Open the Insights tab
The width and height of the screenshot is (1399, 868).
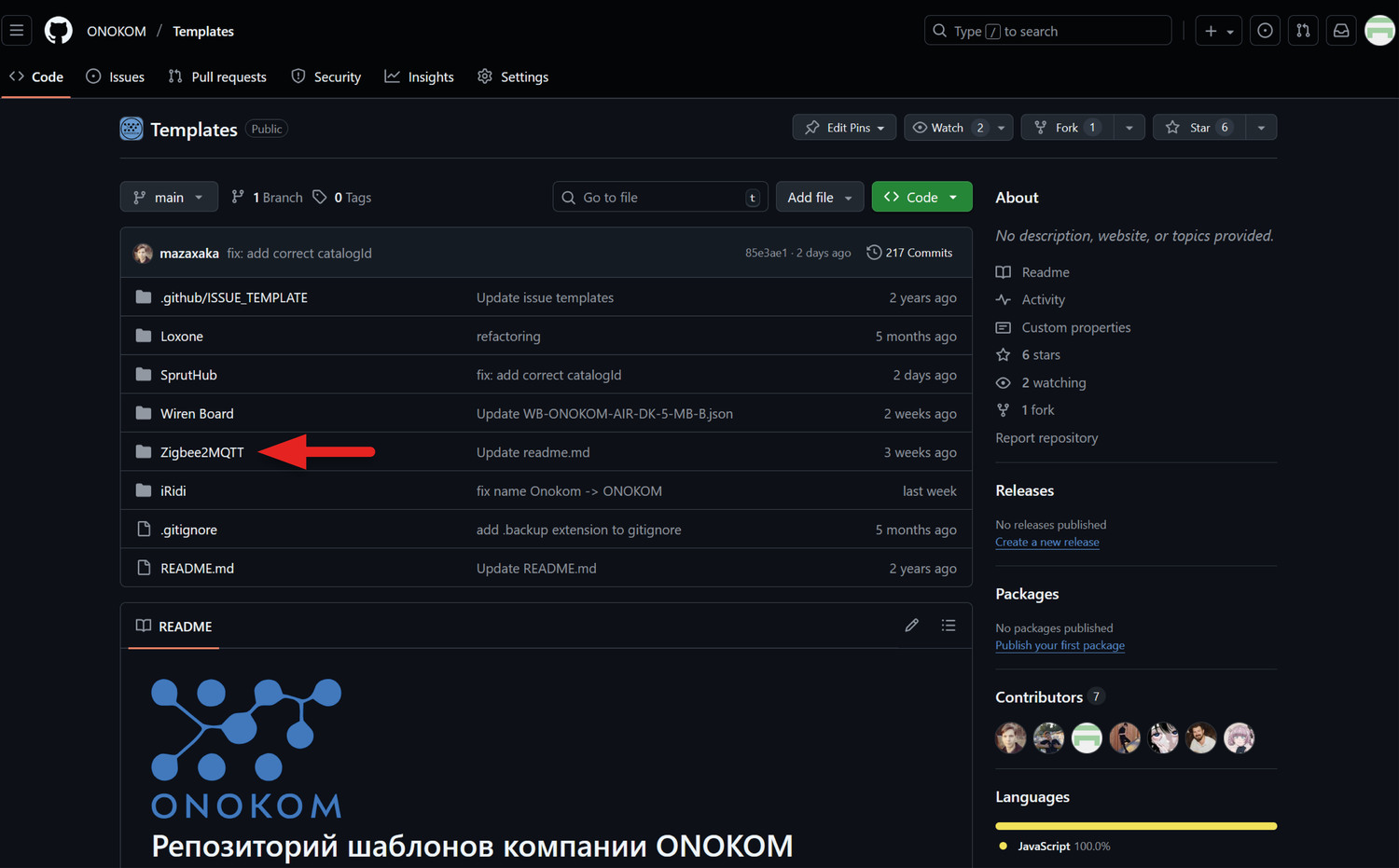419,76
